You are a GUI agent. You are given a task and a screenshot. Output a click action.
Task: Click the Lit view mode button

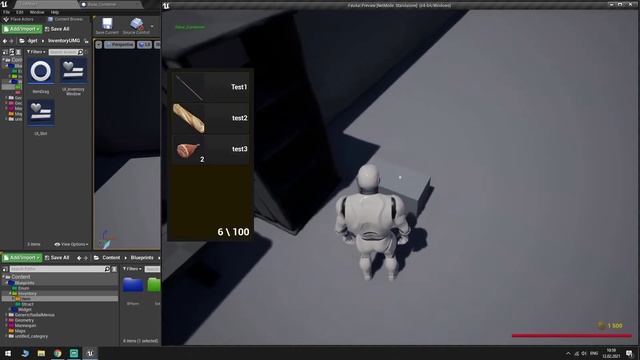point(144,44)
